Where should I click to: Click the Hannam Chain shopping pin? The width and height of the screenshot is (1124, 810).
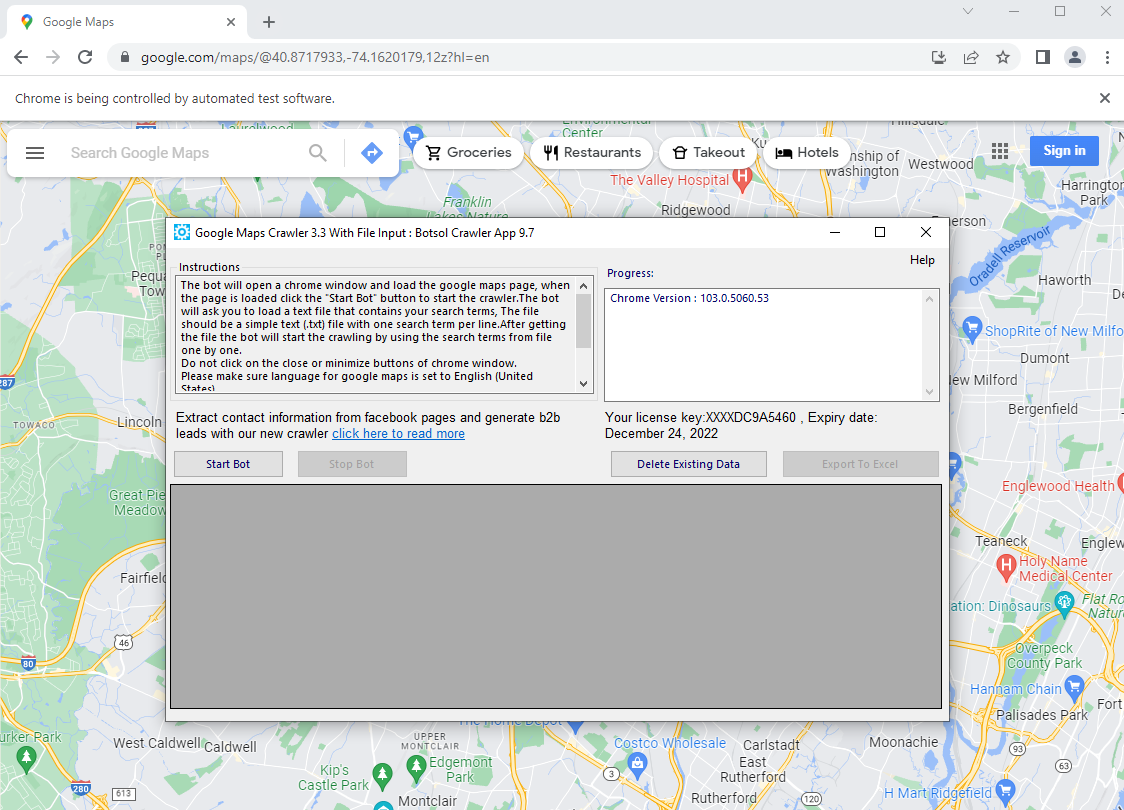point(1074,688)
